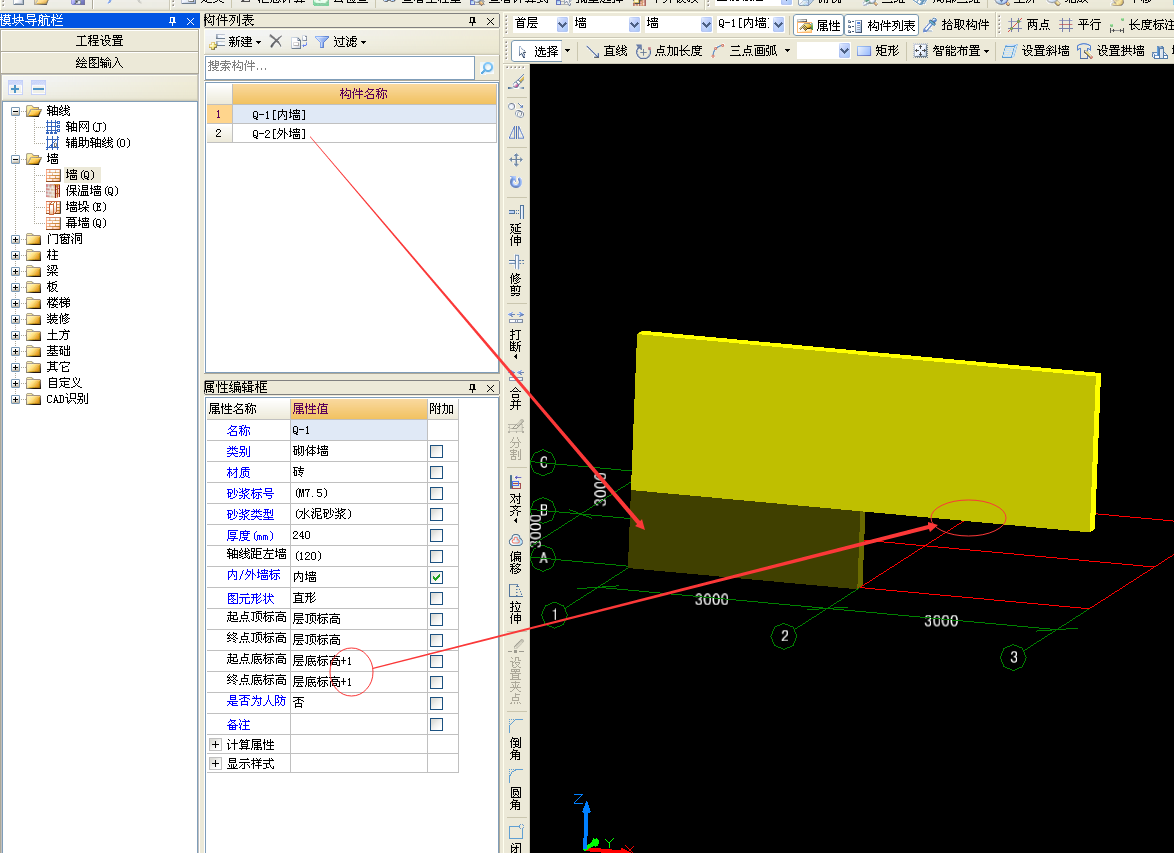Image resolution: width=1174 pixels, height=853 pixels.
Task: Click the delete X icon in component list toolbar
Action: point(276,41)
